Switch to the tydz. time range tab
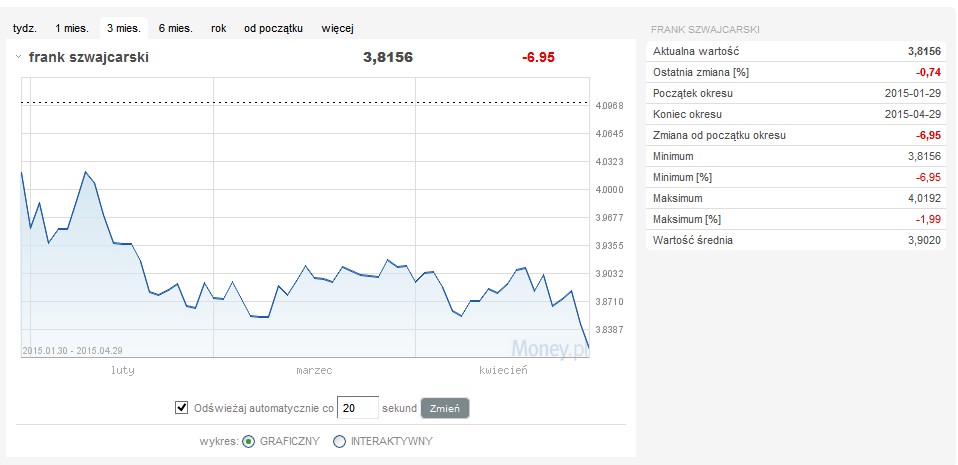958x465 pixels. [24, 28]
